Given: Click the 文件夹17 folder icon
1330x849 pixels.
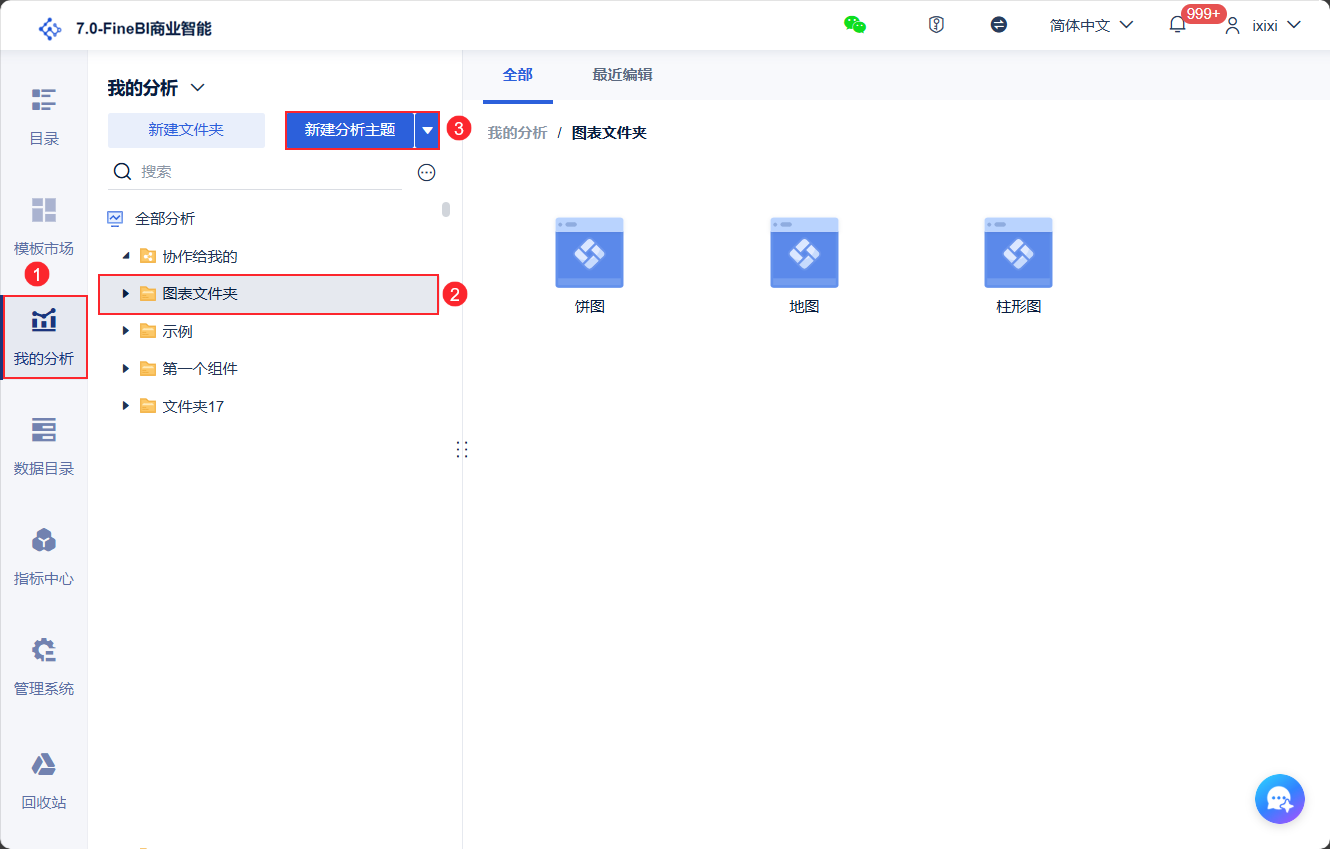Looking at the screenshot, I should point(148,406).
